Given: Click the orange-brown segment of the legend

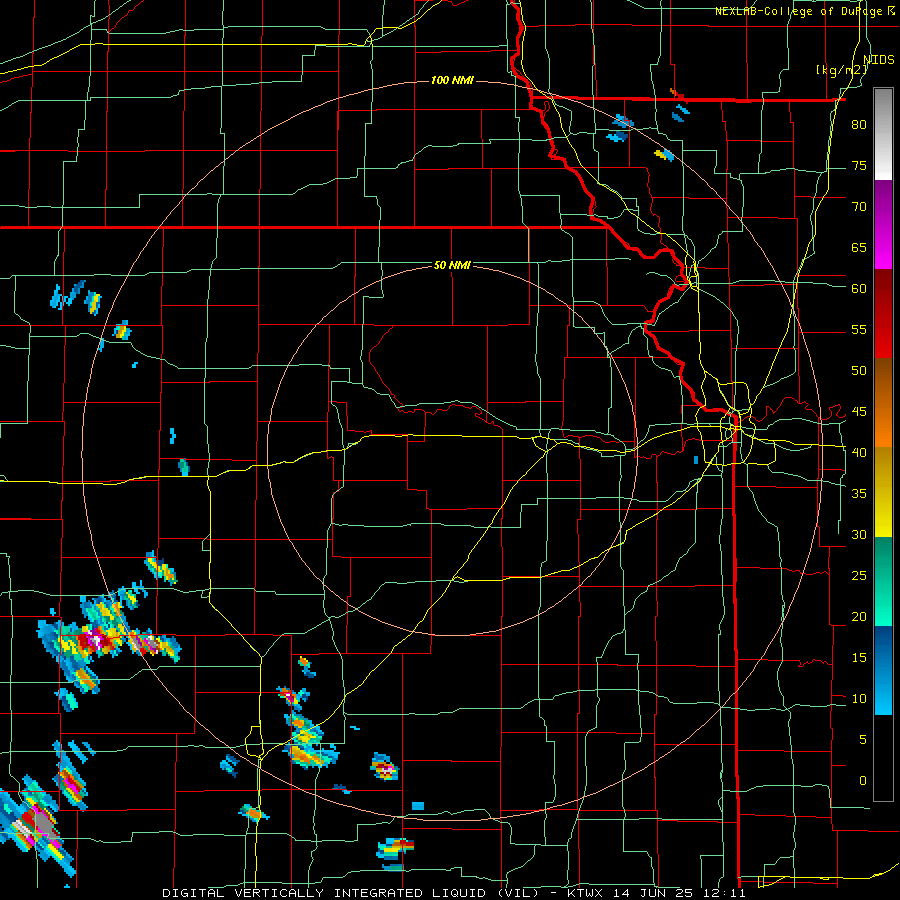Looking at the screenshot, I should (x=883, y=402).
